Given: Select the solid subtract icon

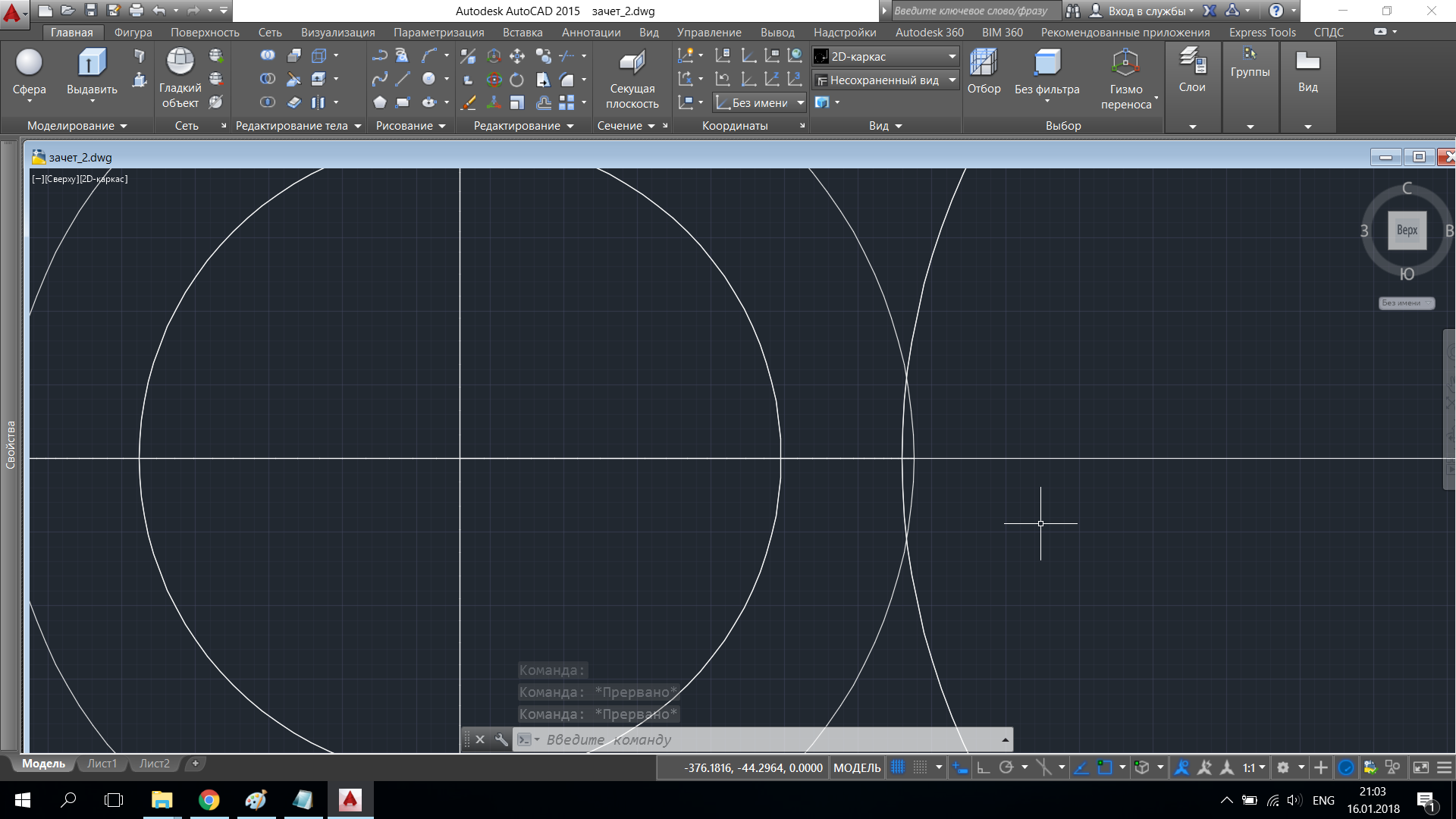Looking at the screenshot, I should [268, 79].
